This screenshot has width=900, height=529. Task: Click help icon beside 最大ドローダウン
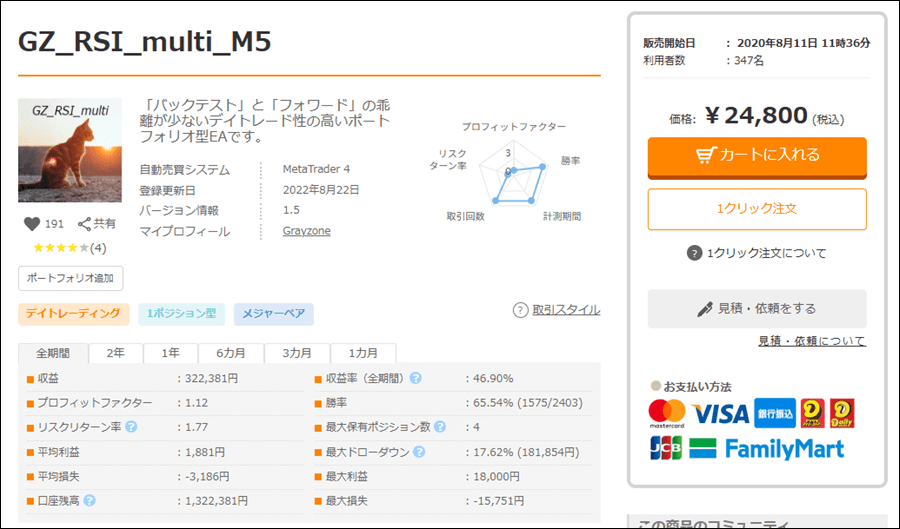pyautogui.click(x=417, y=452)
